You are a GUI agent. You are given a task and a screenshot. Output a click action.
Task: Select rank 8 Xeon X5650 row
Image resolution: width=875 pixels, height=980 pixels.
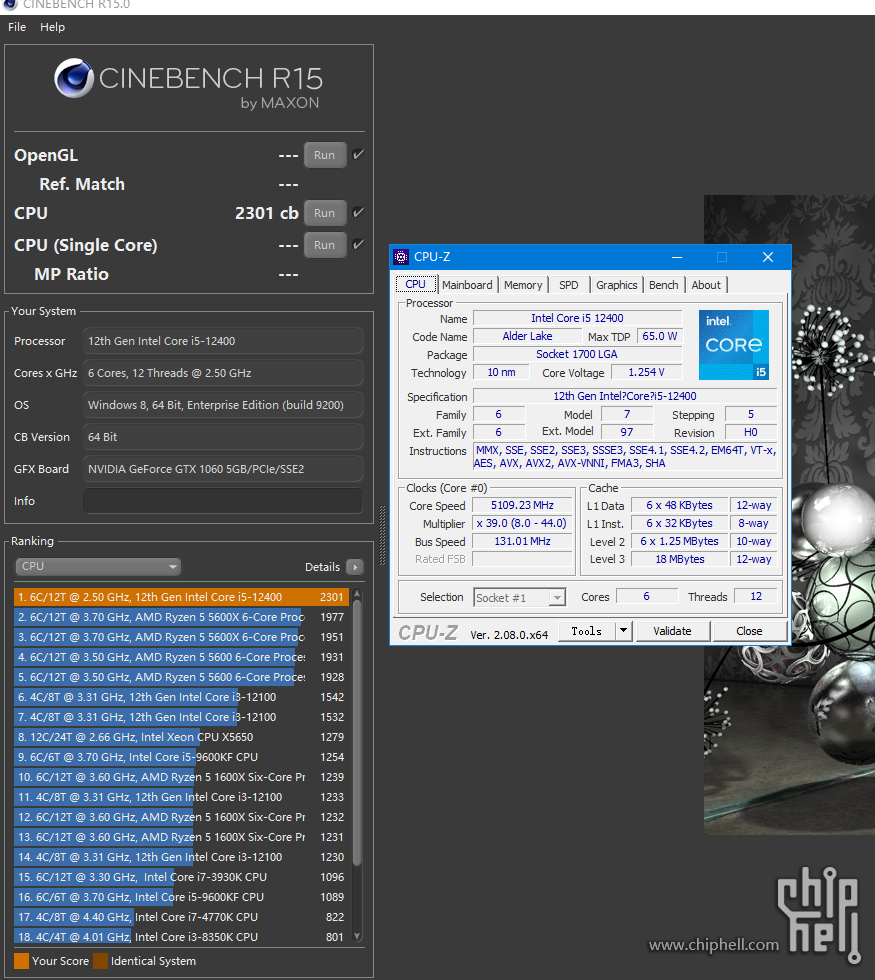181,737
